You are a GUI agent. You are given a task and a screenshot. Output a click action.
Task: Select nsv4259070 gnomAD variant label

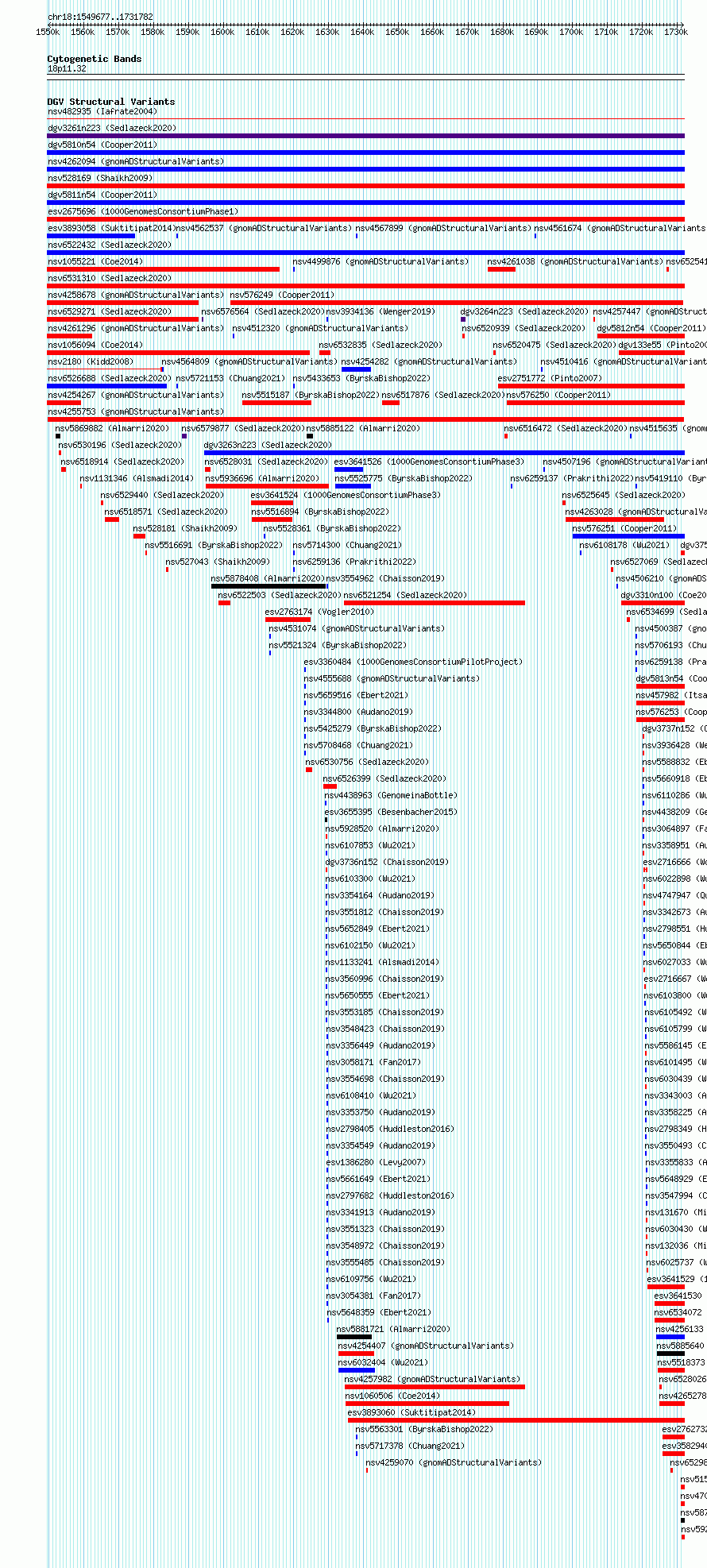click(454, 1462)
